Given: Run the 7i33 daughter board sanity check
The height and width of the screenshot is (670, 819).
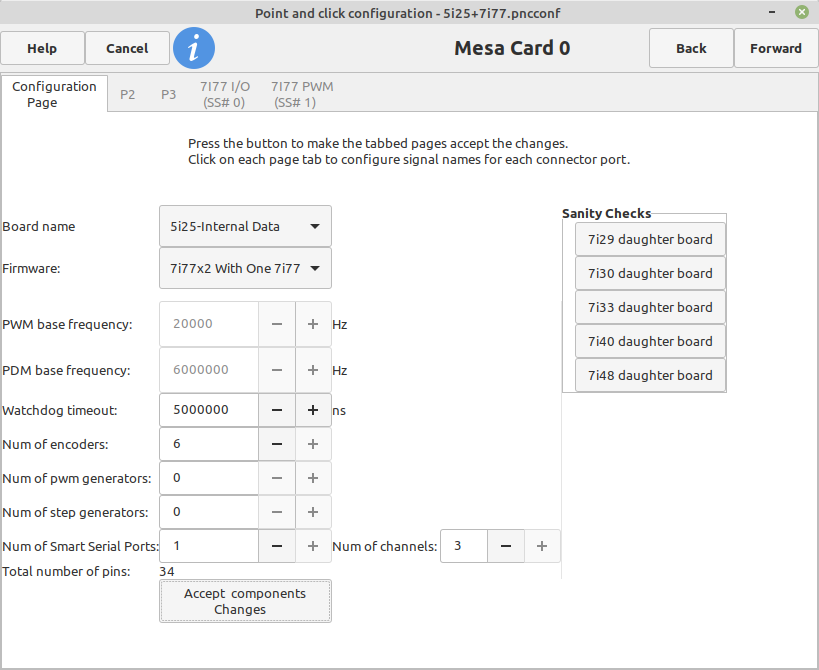Looking at the screenshot, I should tap(650, 307).
